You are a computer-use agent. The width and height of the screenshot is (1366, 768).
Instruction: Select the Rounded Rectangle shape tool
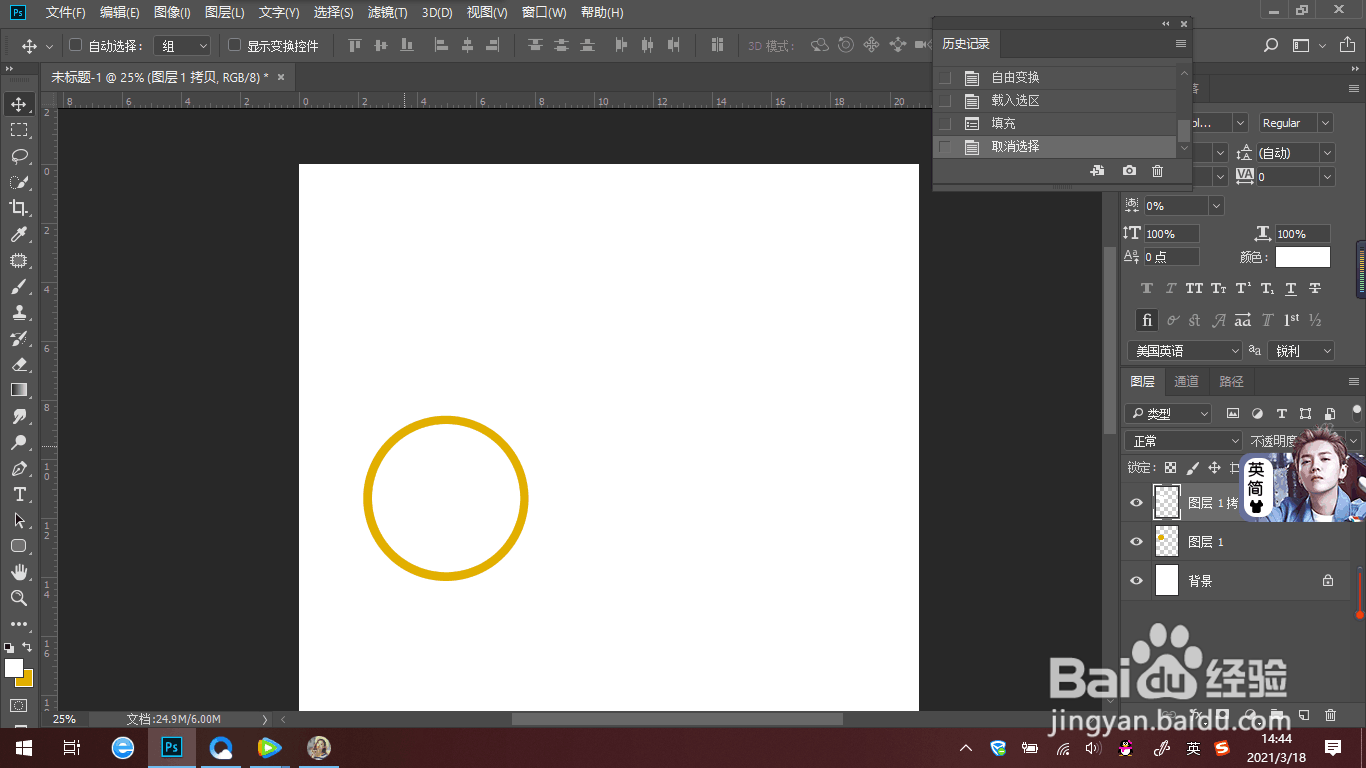(x=19, y=546)
